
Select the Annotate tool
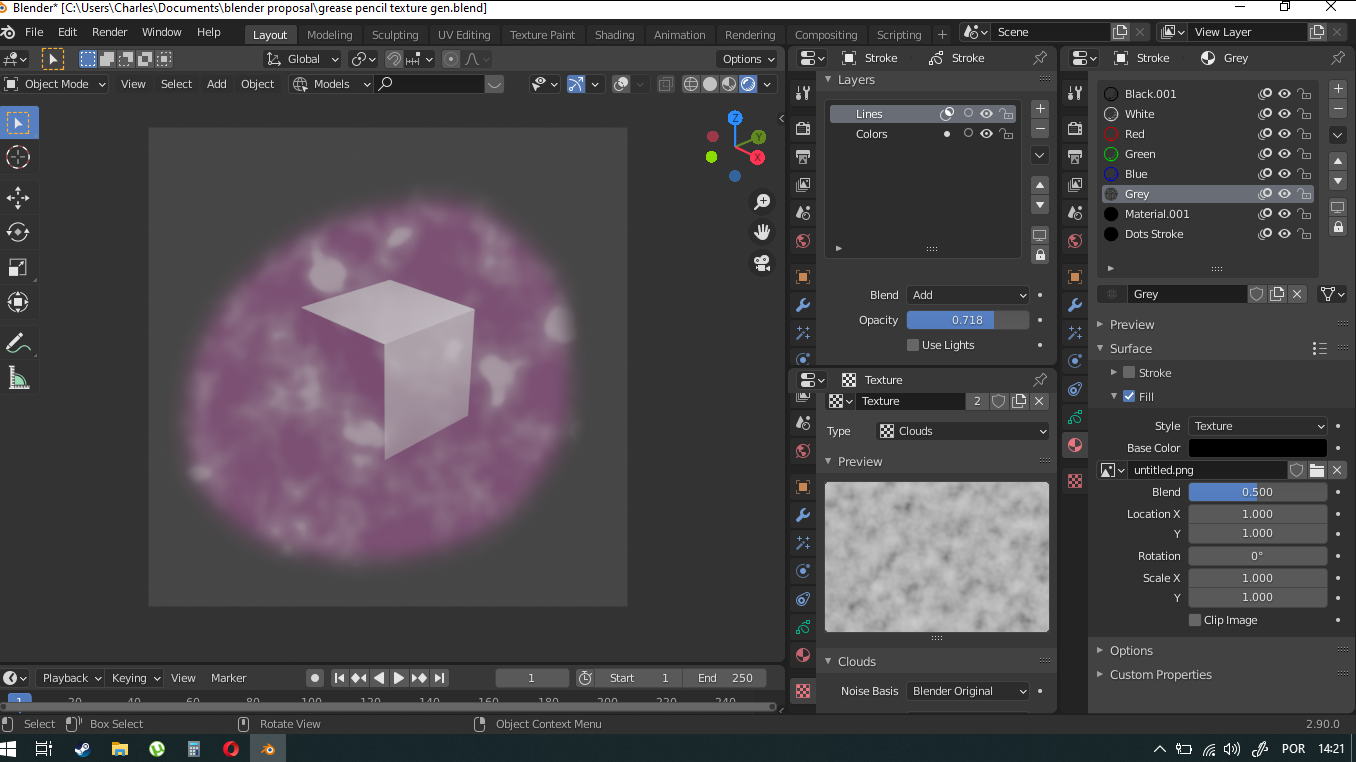(18, 343)
